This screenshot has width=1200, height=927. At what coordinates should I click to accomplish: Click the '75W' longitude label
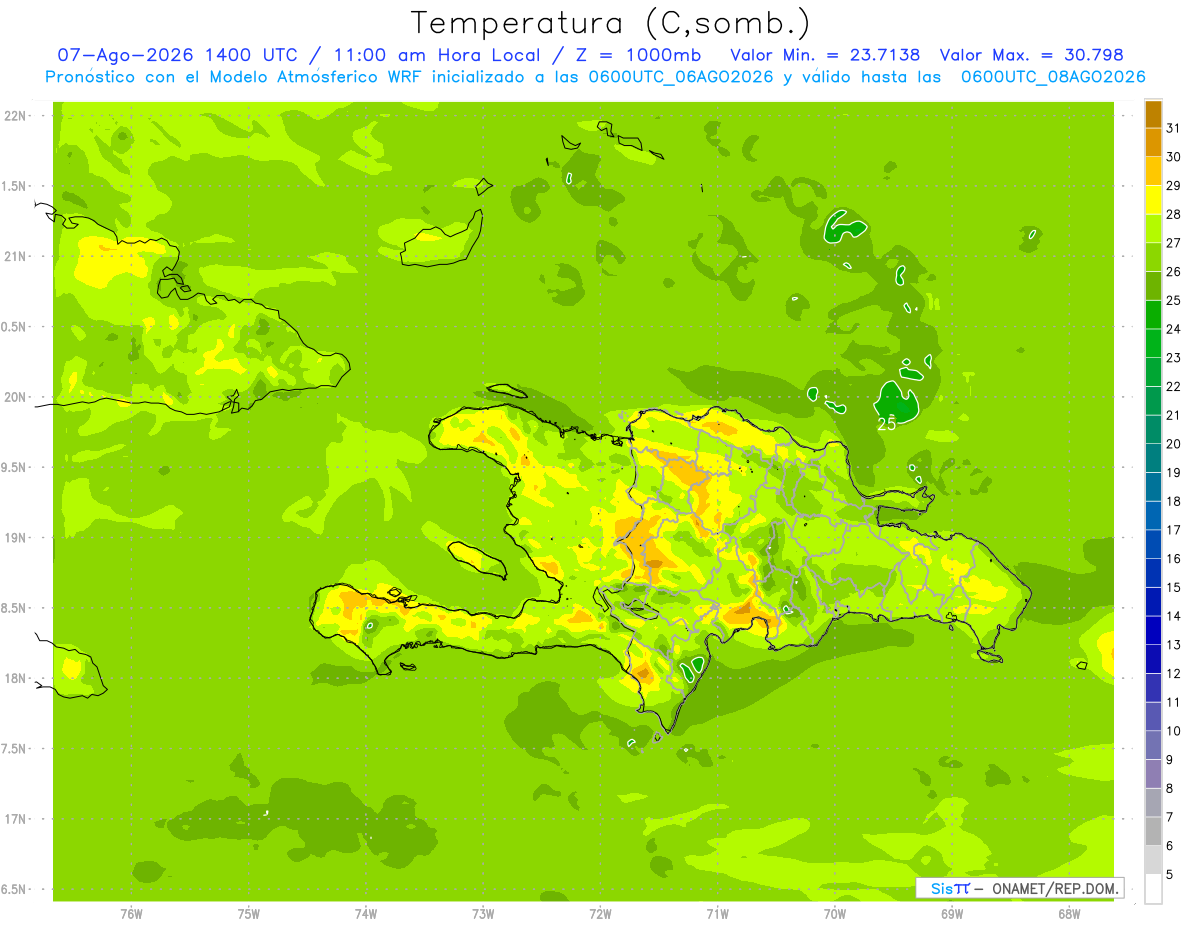tap(249, 913)
